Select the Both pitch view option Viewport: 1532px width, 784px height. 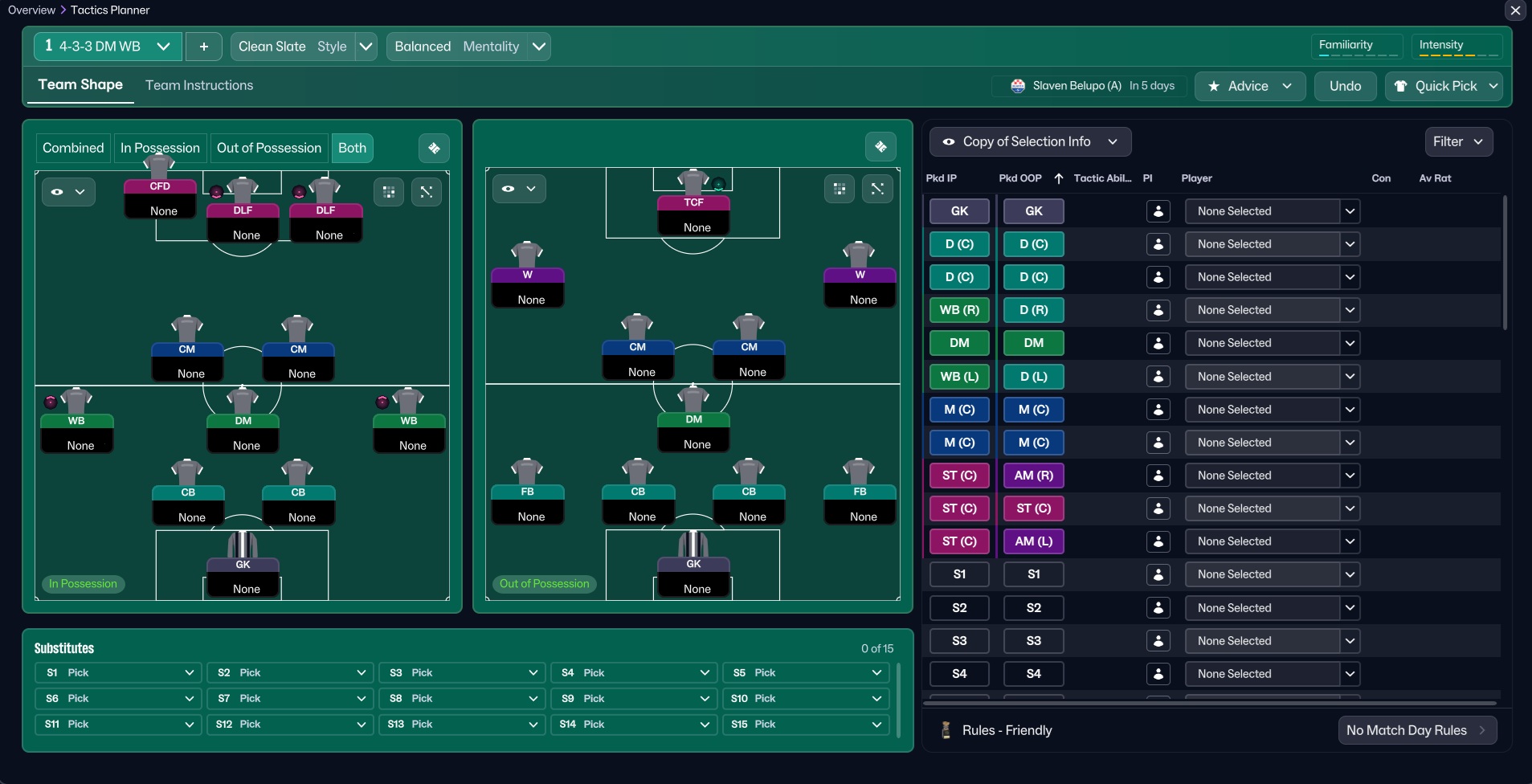[352, 148]
